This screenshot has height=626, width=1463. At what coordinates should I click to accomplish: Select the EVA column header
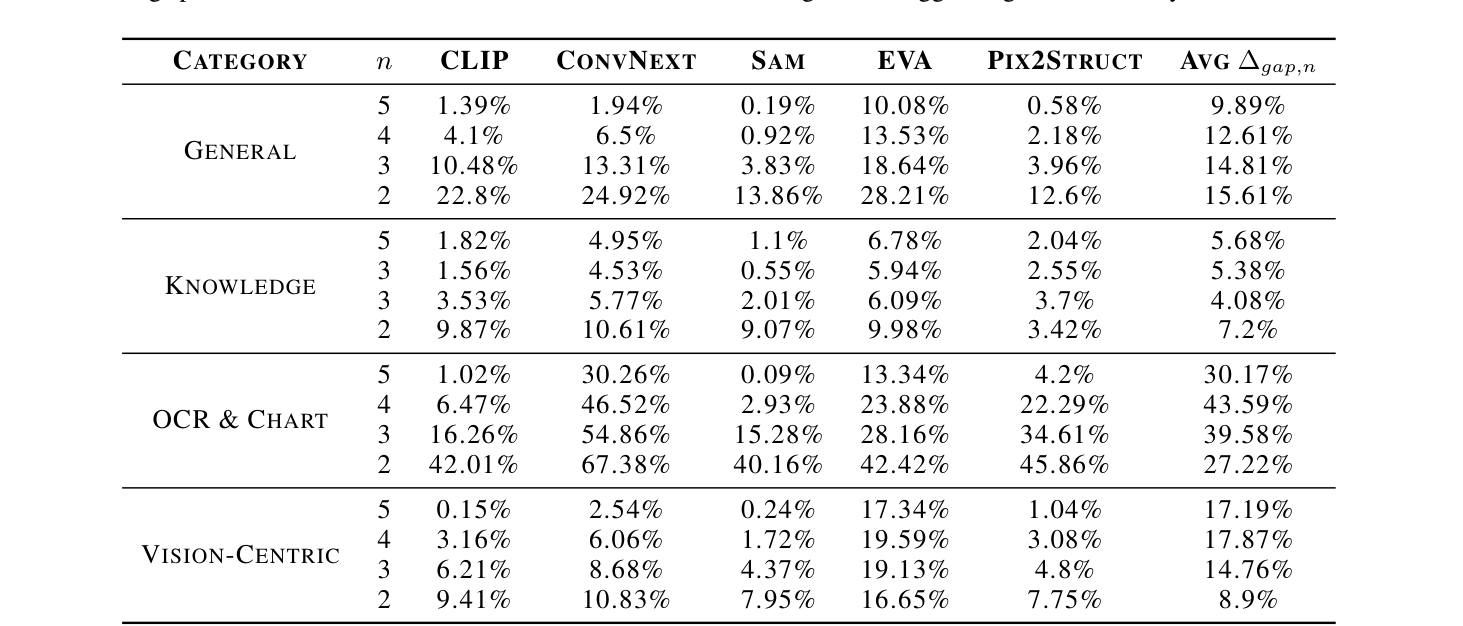[904, 61]
